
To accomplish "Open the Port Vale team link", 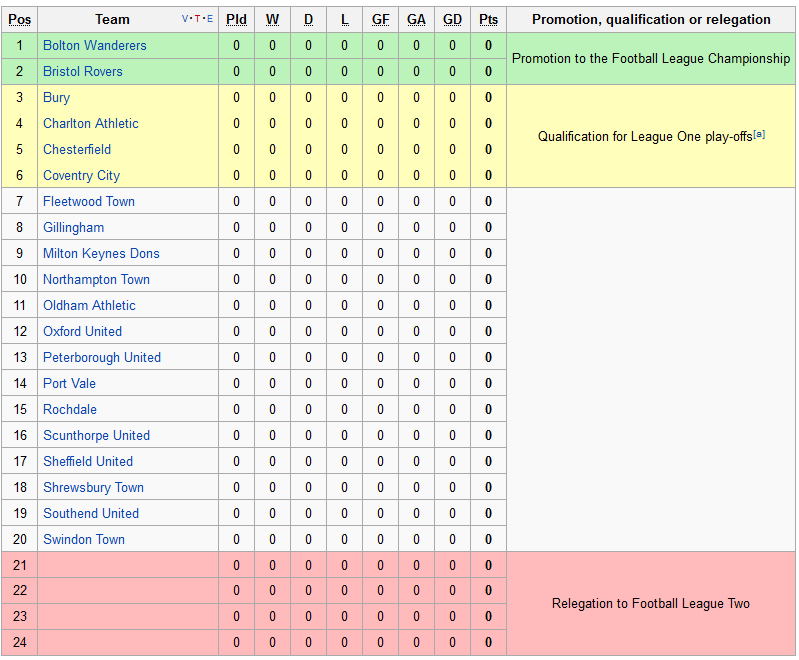I will point(69,383).
